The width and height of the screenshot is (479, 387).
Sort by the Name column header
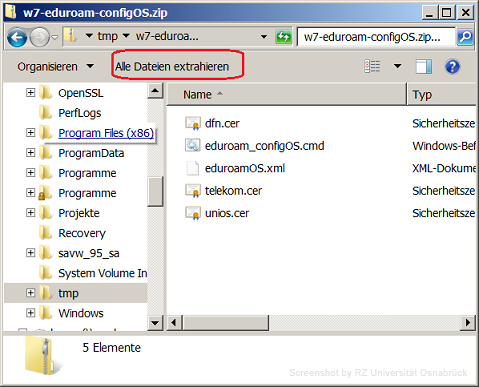[x=287, y=94]
